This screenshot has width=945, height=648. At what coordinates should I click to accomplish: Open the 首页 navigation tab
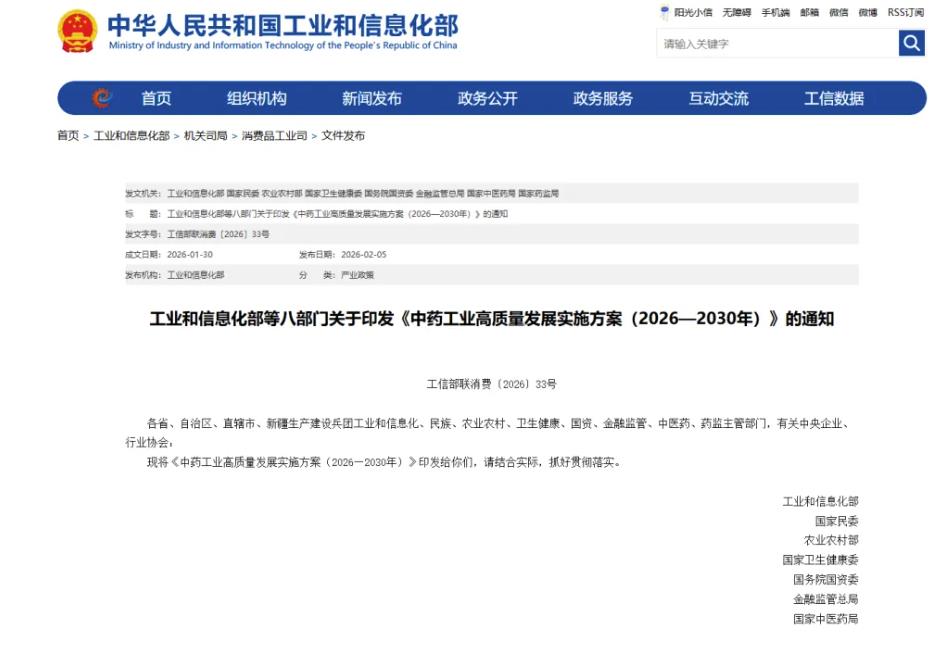click(x=156, y=98)
